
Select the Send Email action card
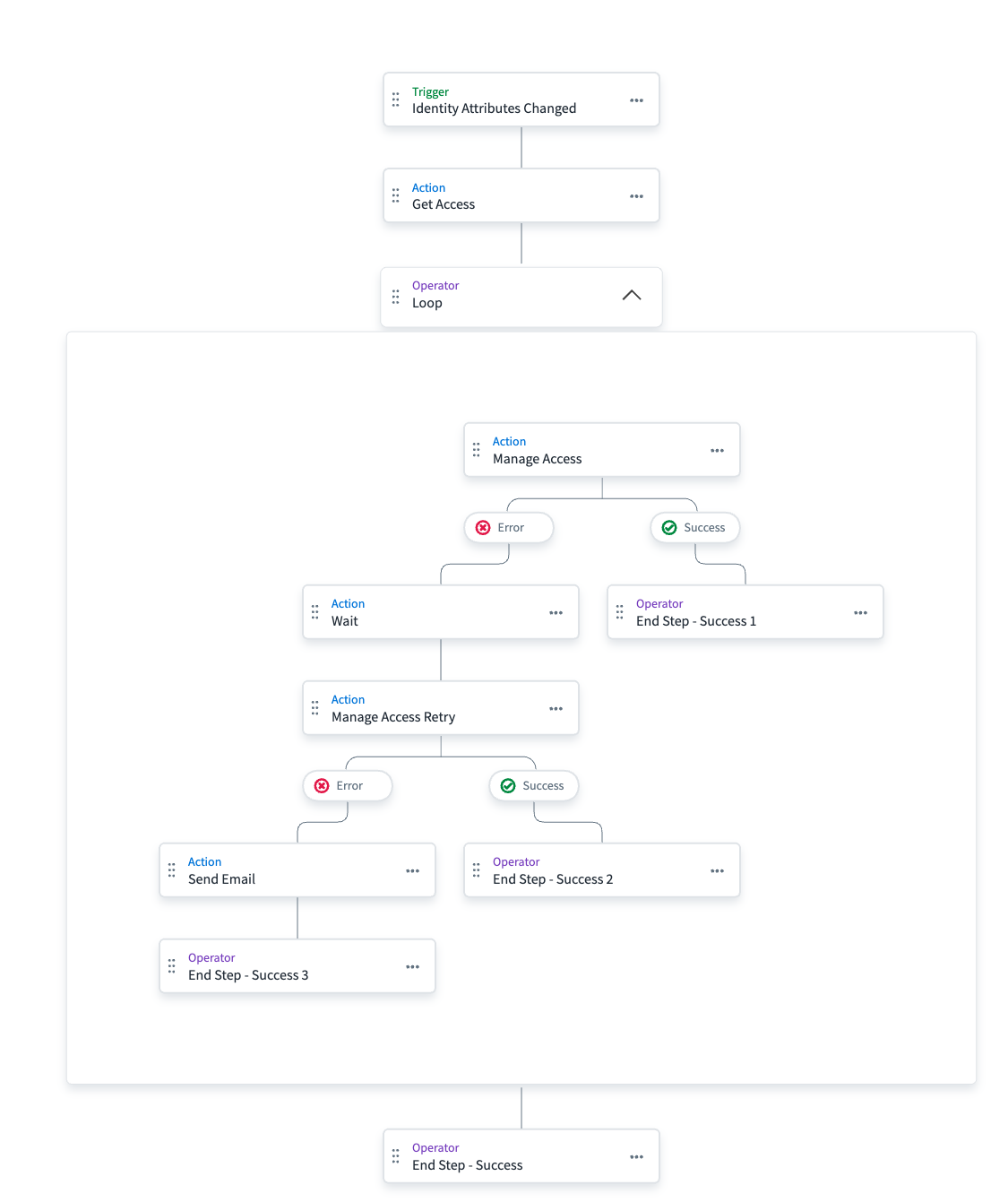point(287,870)
